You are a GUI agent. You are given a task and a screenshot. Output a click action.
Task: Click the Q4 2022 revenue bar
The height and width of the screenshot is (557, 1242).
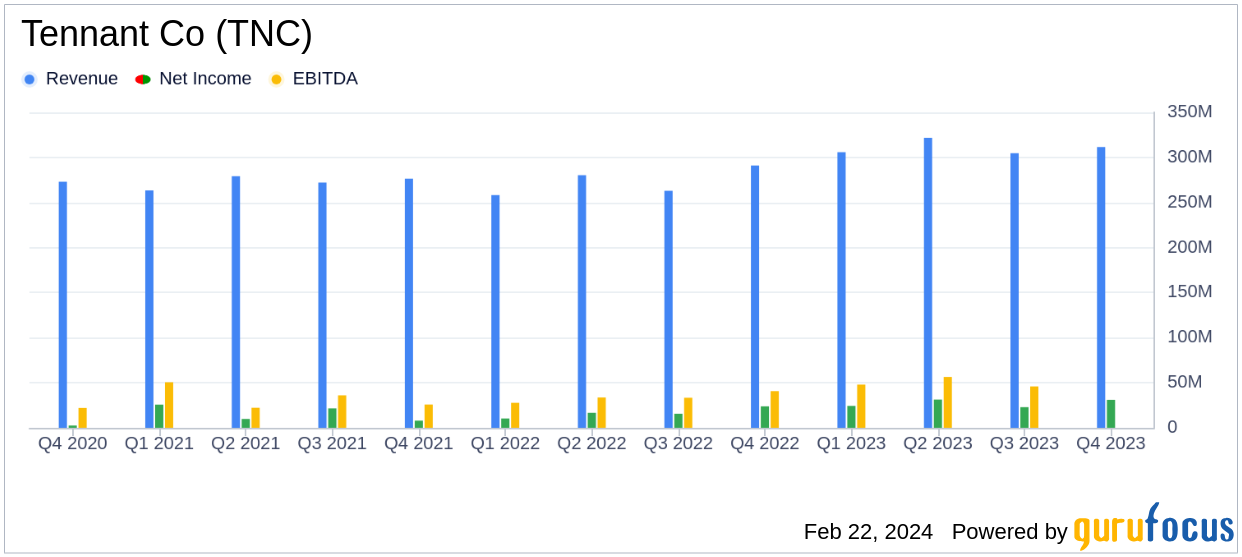755,297
